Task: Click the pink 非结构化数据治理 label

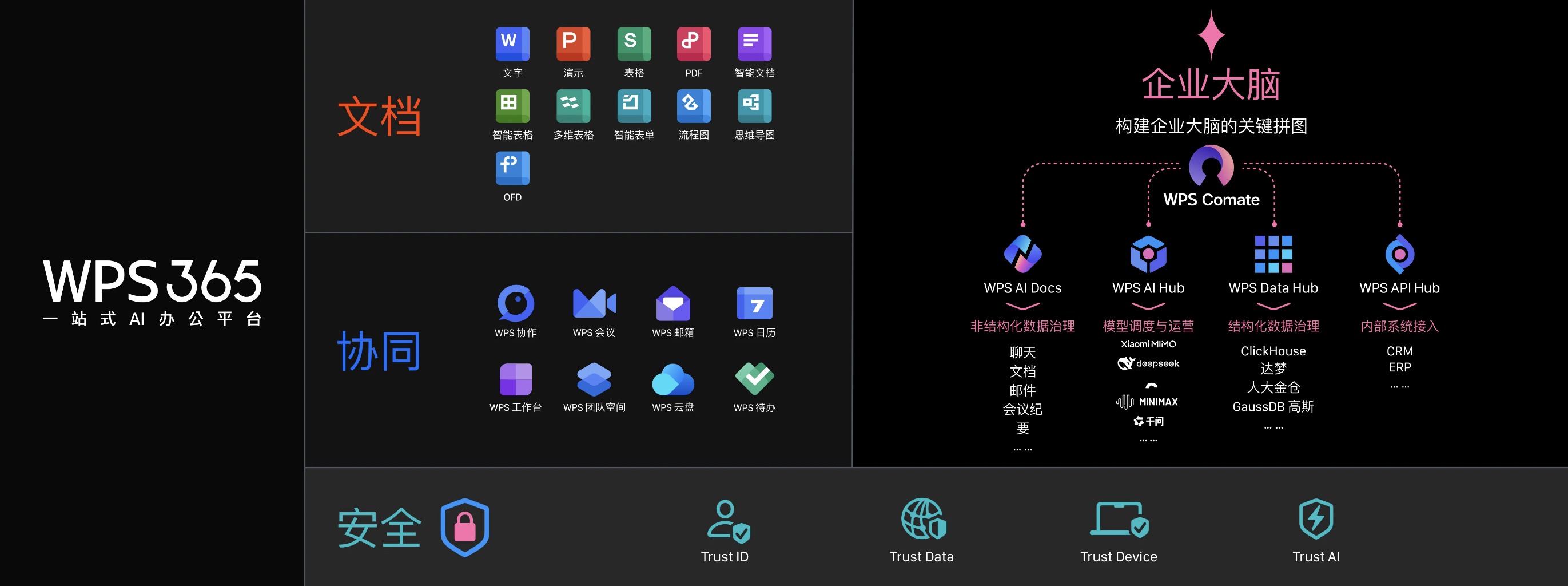Action: click(1022, 326)
